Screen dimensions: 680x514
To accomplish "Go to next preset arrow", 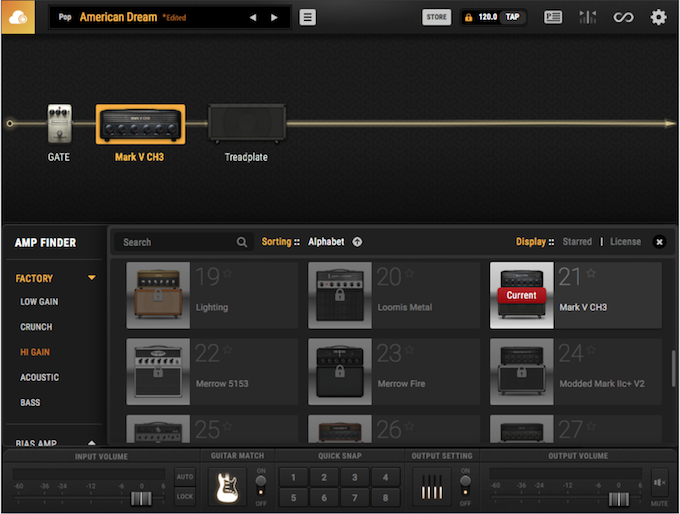I will coord(274,17).
